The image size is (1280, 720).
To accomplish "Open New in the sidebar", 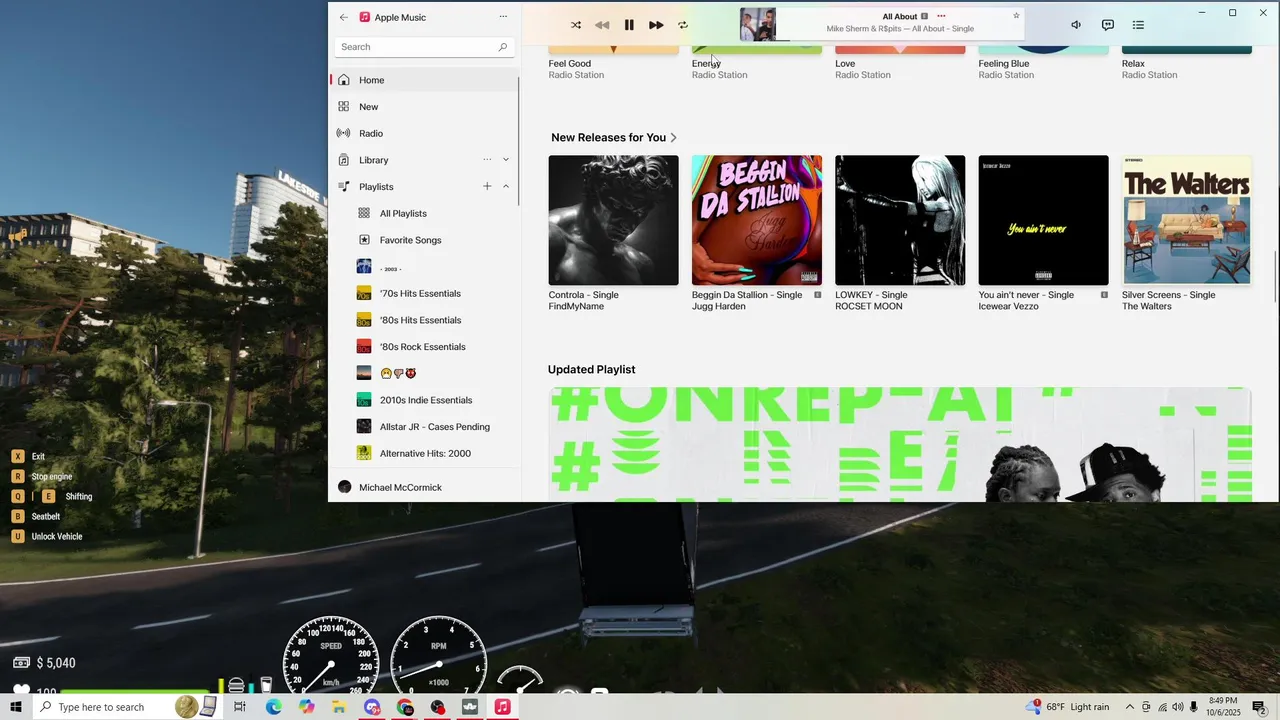I will click(x=424, y=107).
